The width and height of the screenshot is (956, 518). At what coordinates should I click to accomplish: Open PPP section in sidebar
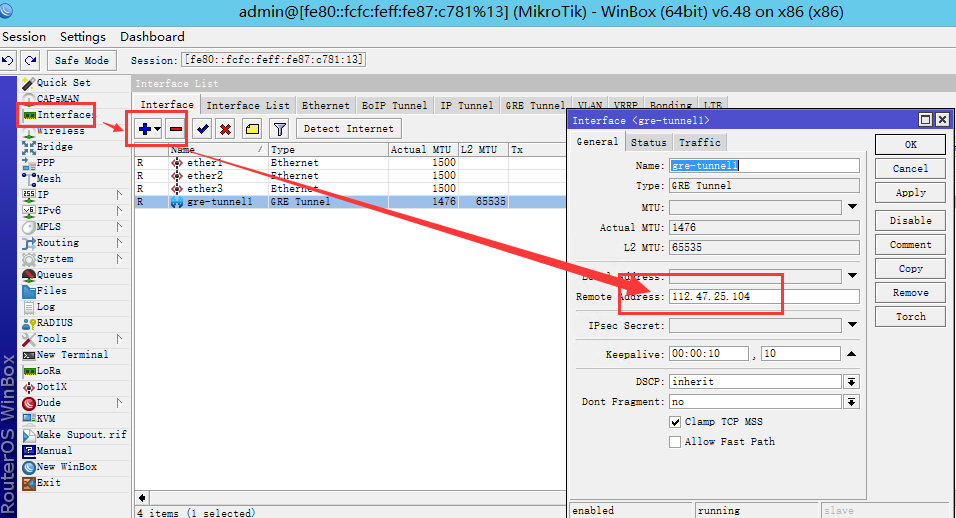click(46, 163)
